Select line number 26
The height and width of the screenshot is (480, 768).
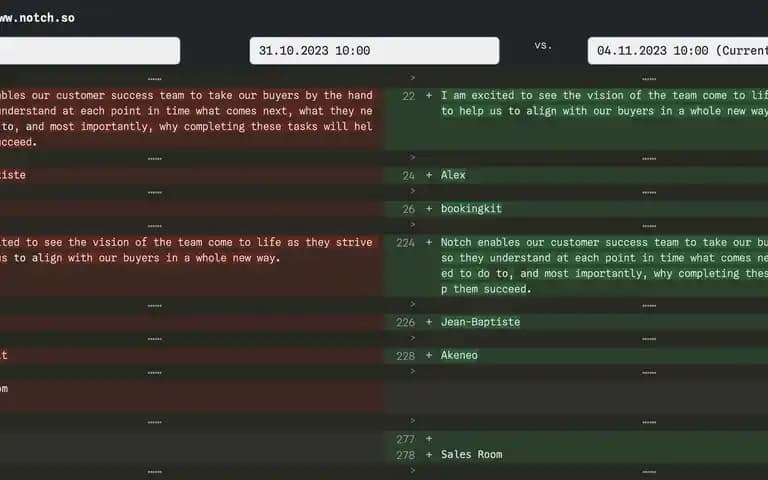tap(408, 210)
